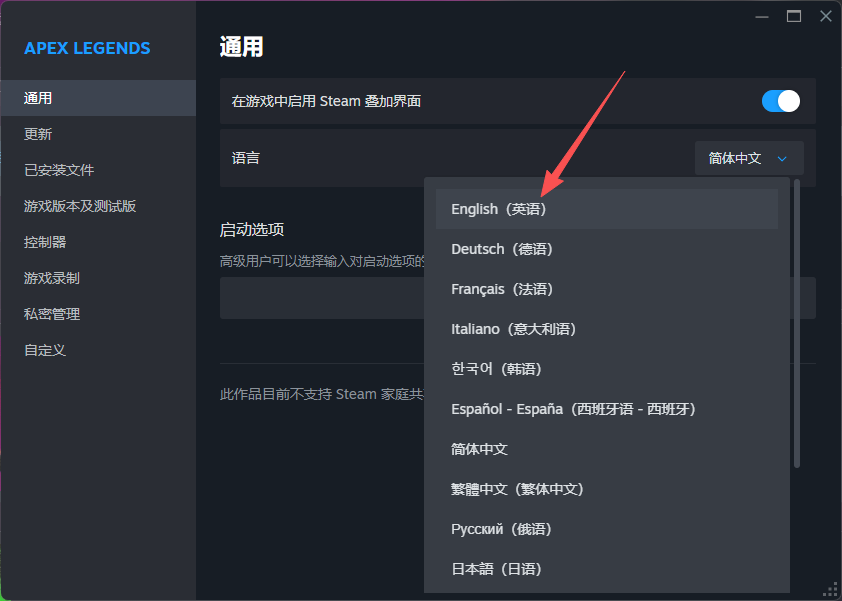The image size is (842, 601).
Task: Click the APEX LEGENDS title
Action: point(87,48)
